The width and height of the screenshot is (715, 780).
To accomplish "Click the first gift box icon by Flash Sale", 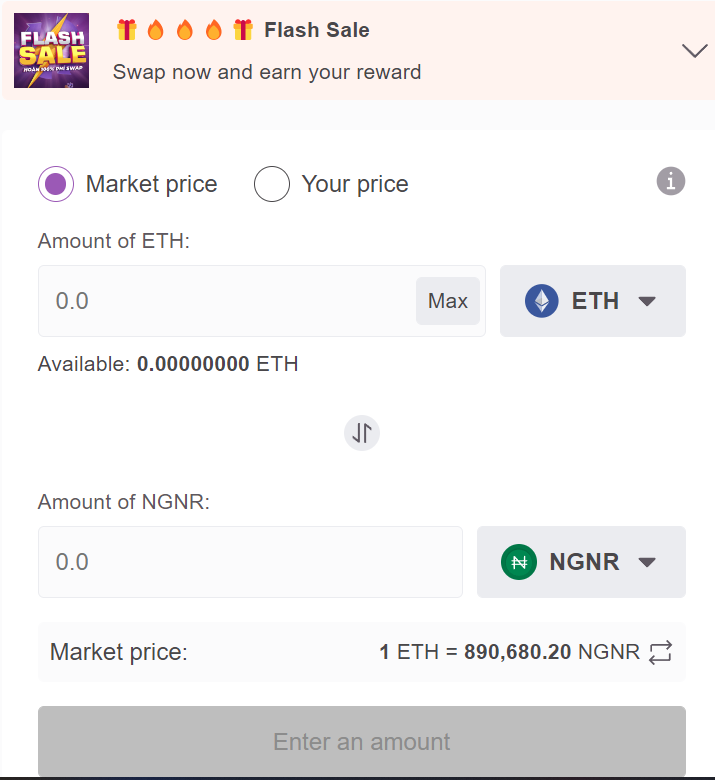I will [x=127, y=30].
